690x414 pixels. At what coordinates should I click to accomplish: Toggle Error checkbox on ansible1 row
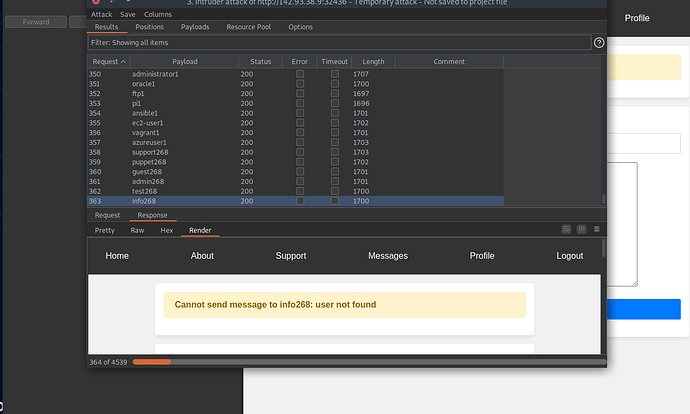pos(300,113)
